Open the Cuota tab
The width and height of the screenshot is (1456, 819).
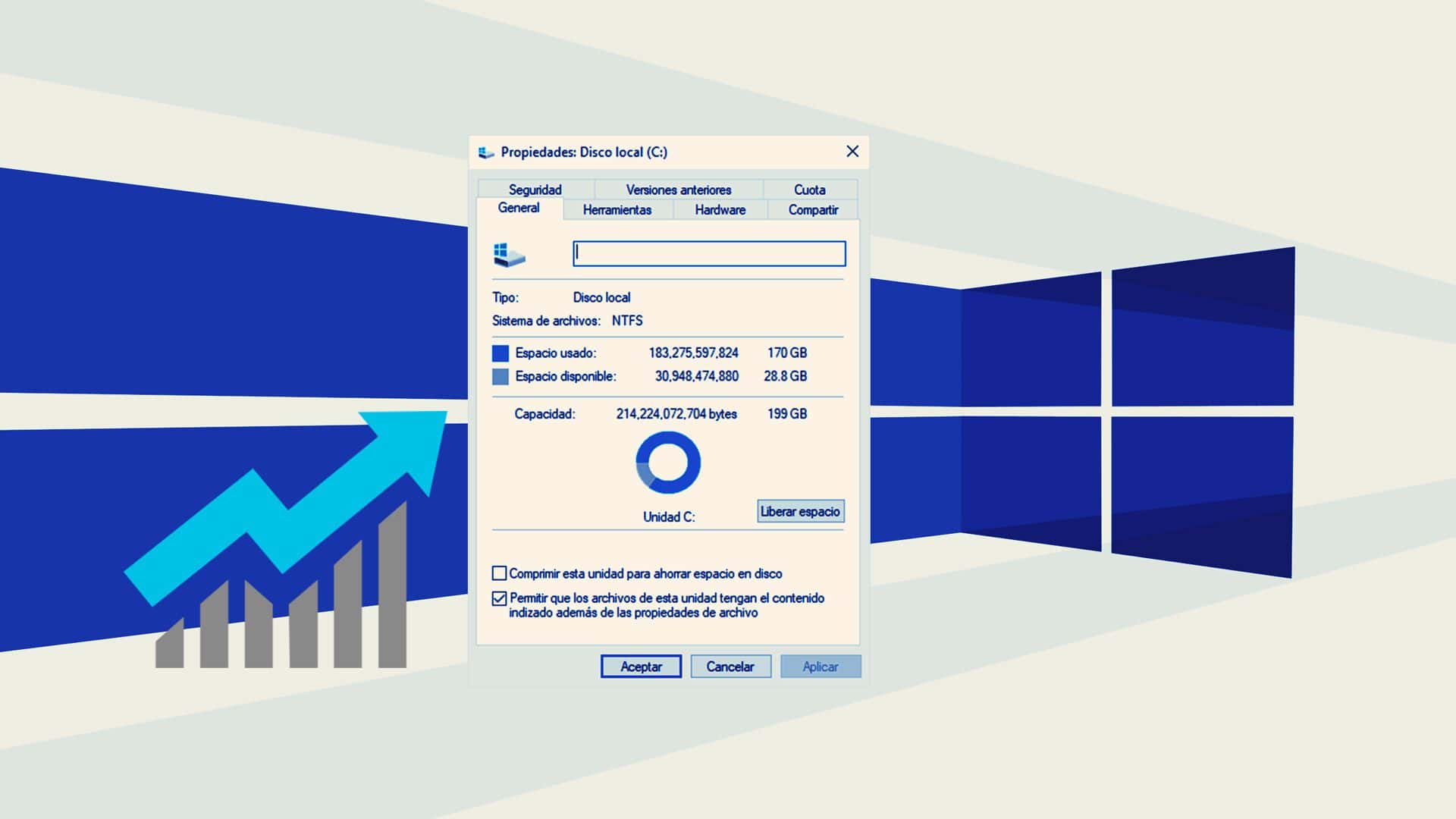tap(810, 190)
